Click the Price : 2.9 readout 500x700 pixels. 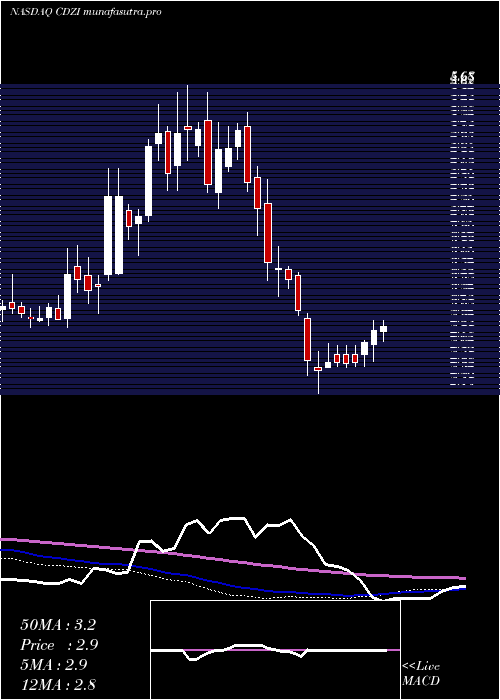pyautogui.click(x=59, y=645)
